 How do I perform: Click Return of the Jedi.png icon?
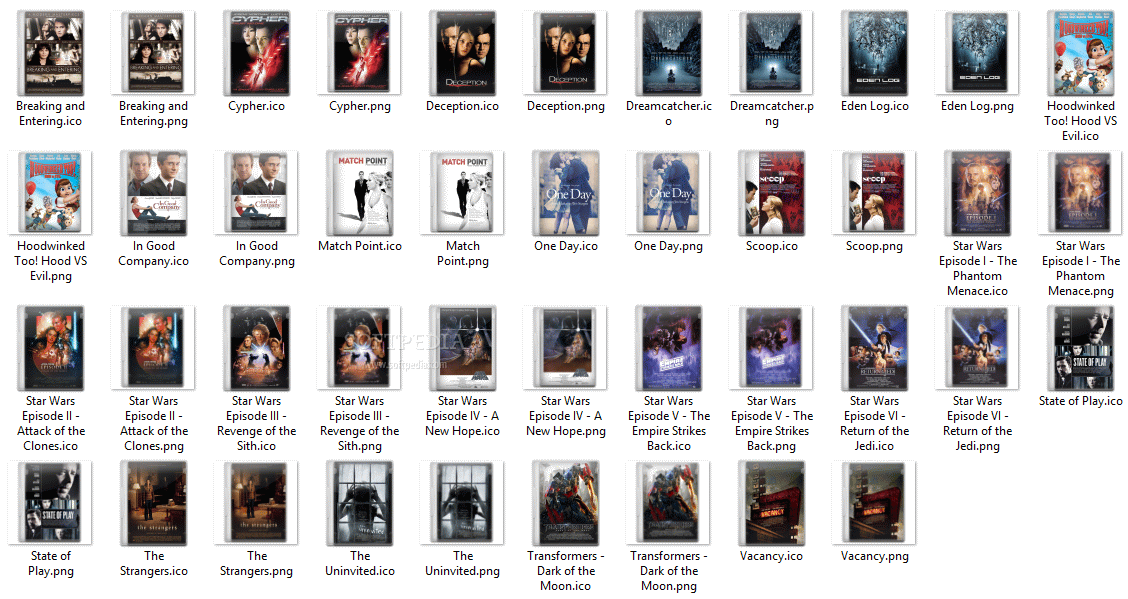tap(977, 347)
